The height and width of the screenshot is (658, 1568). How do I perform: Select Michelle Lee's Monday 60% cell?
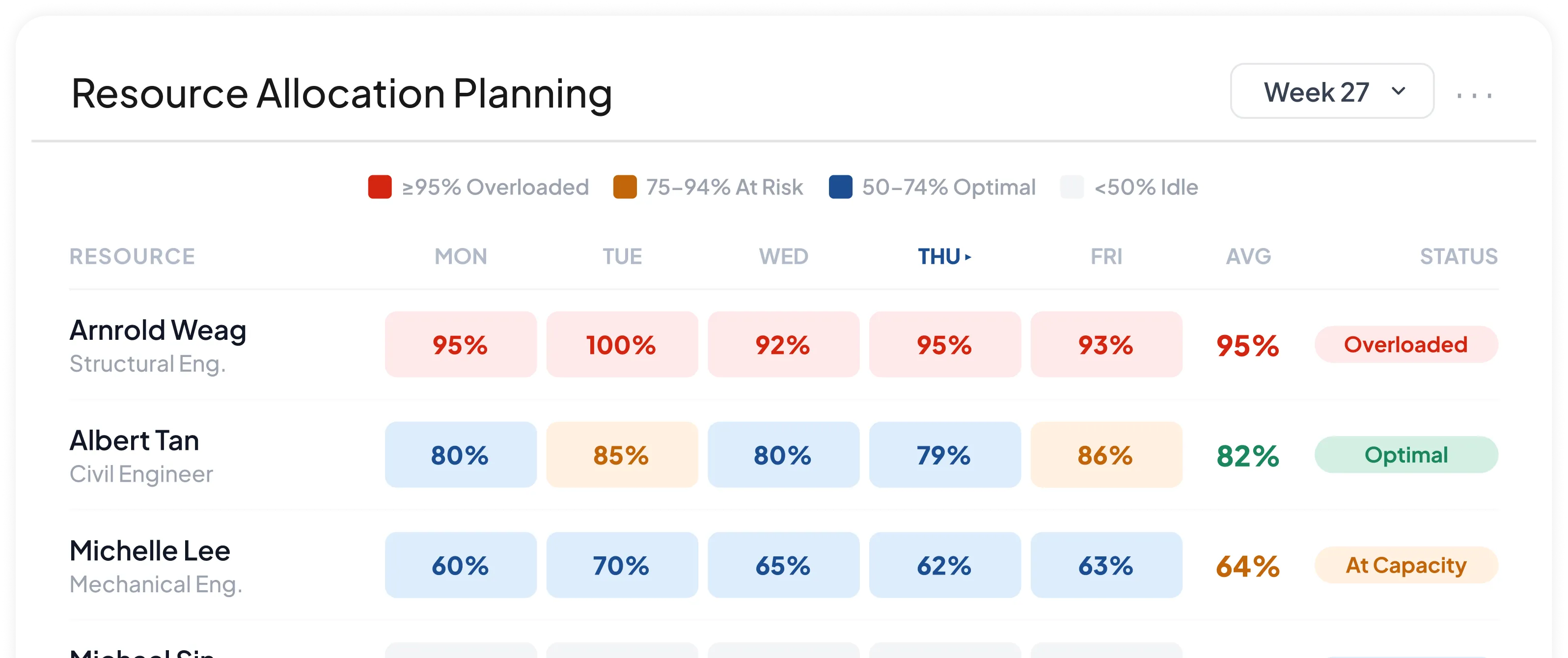click(x=461, y=565)
